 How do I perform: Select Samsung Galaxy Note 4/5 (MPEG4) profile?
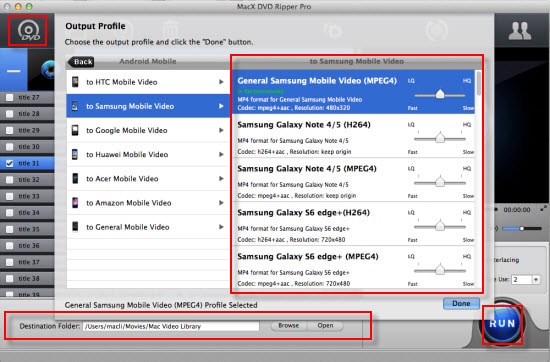coord(354,180)
